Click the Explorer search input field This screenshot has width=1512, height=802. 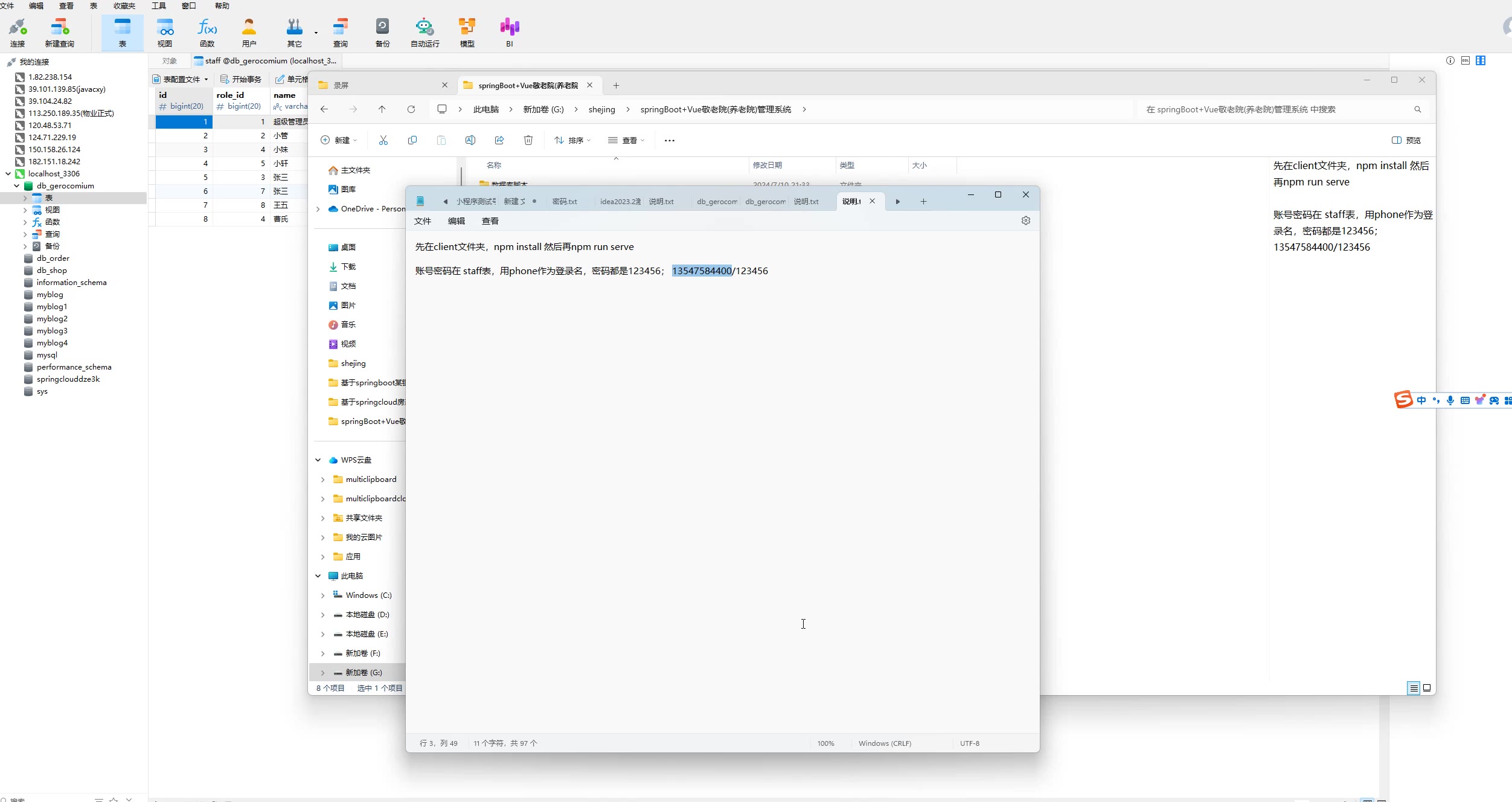(x=1274, y=109)
